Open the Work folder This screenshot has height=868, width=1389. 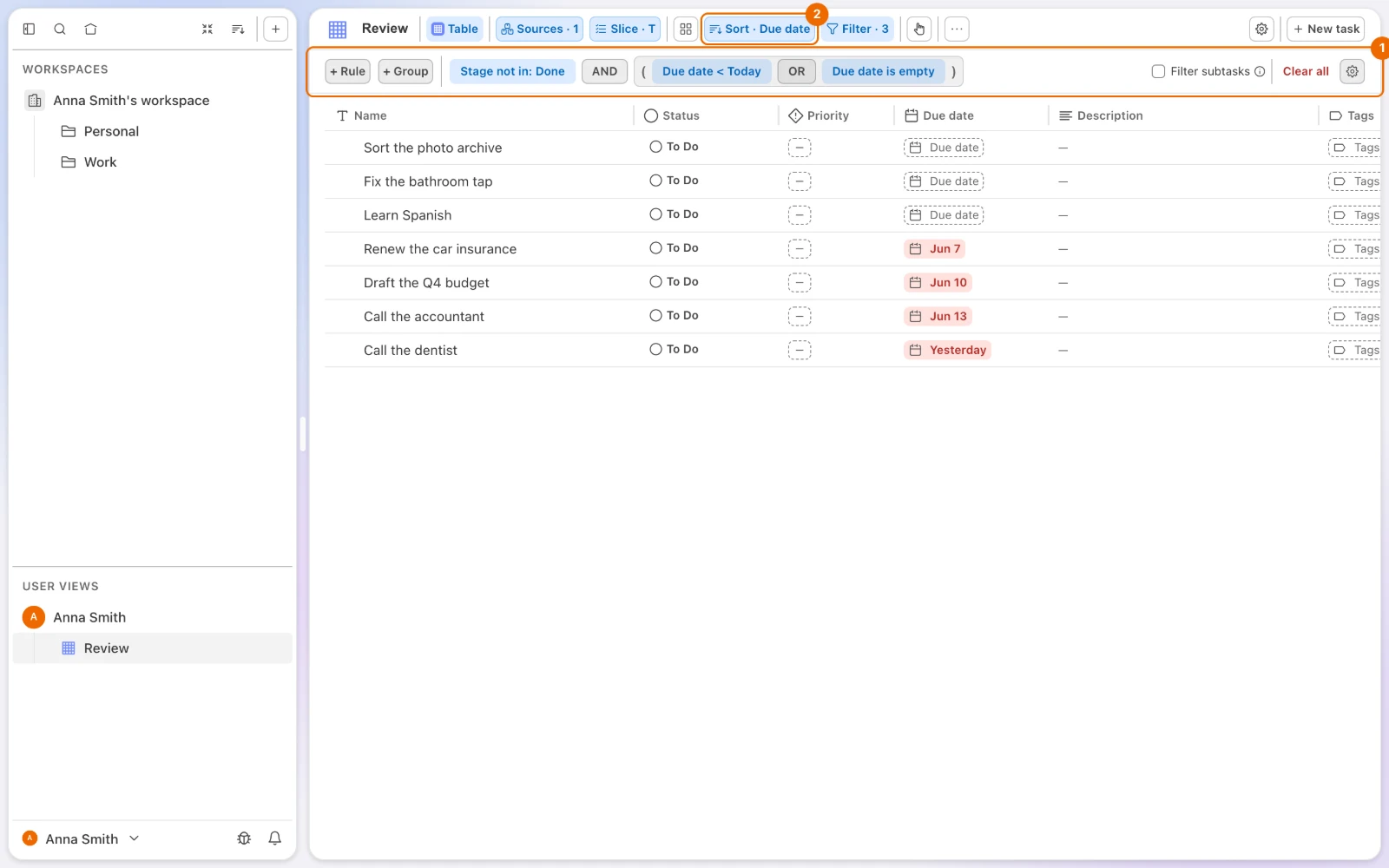[100, 162]
